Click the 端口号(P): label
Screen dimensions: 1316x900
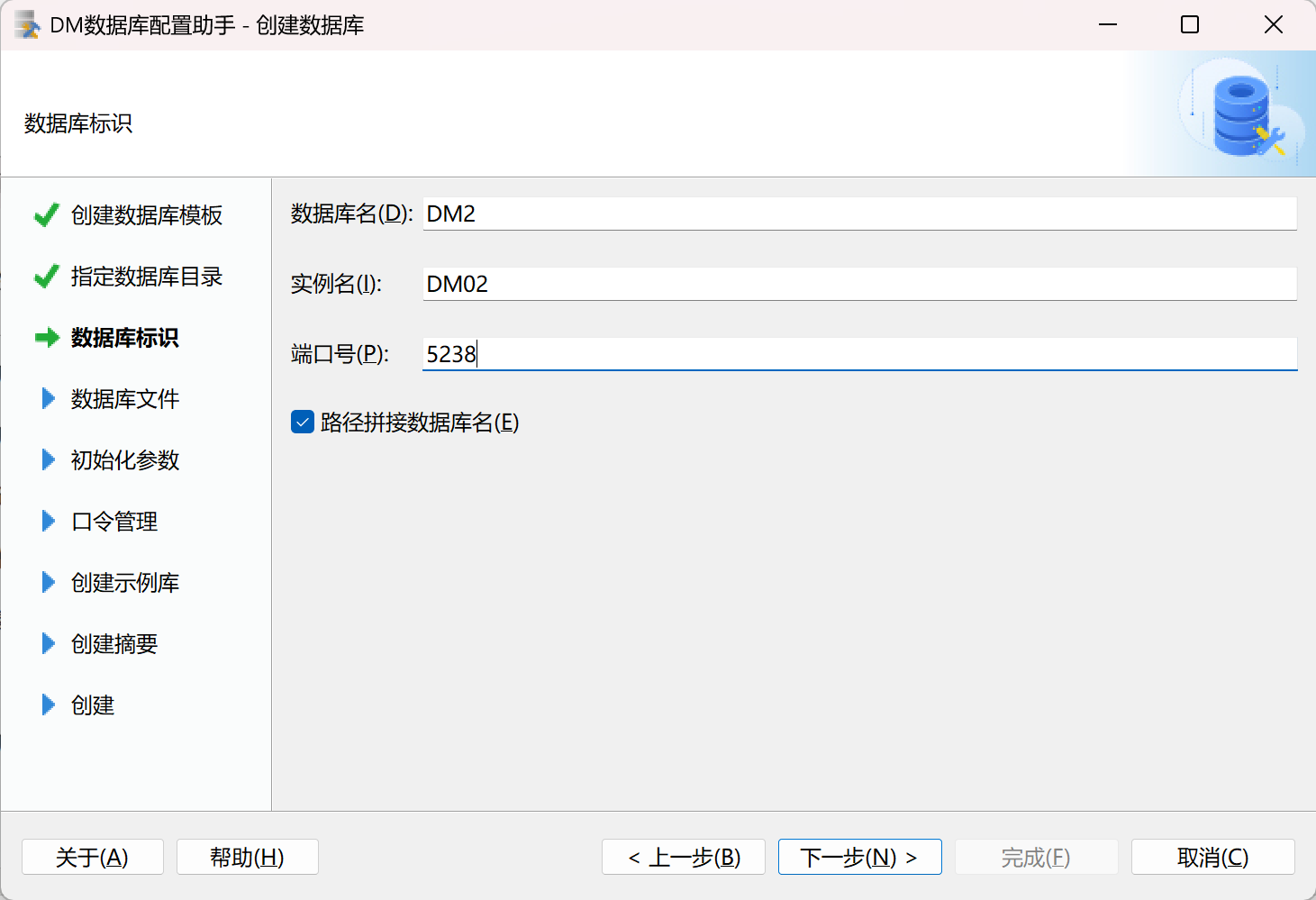pyautogui.click(x=340, y=354)
